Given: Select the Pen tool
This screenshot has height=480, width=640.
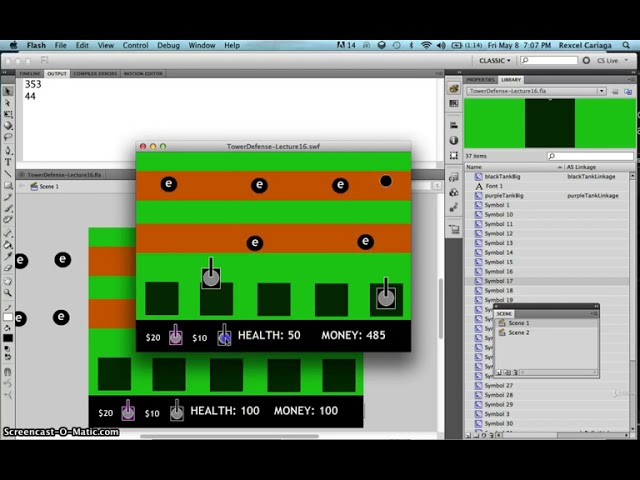Looking at the screenshot, I should [x=8, y=151].
